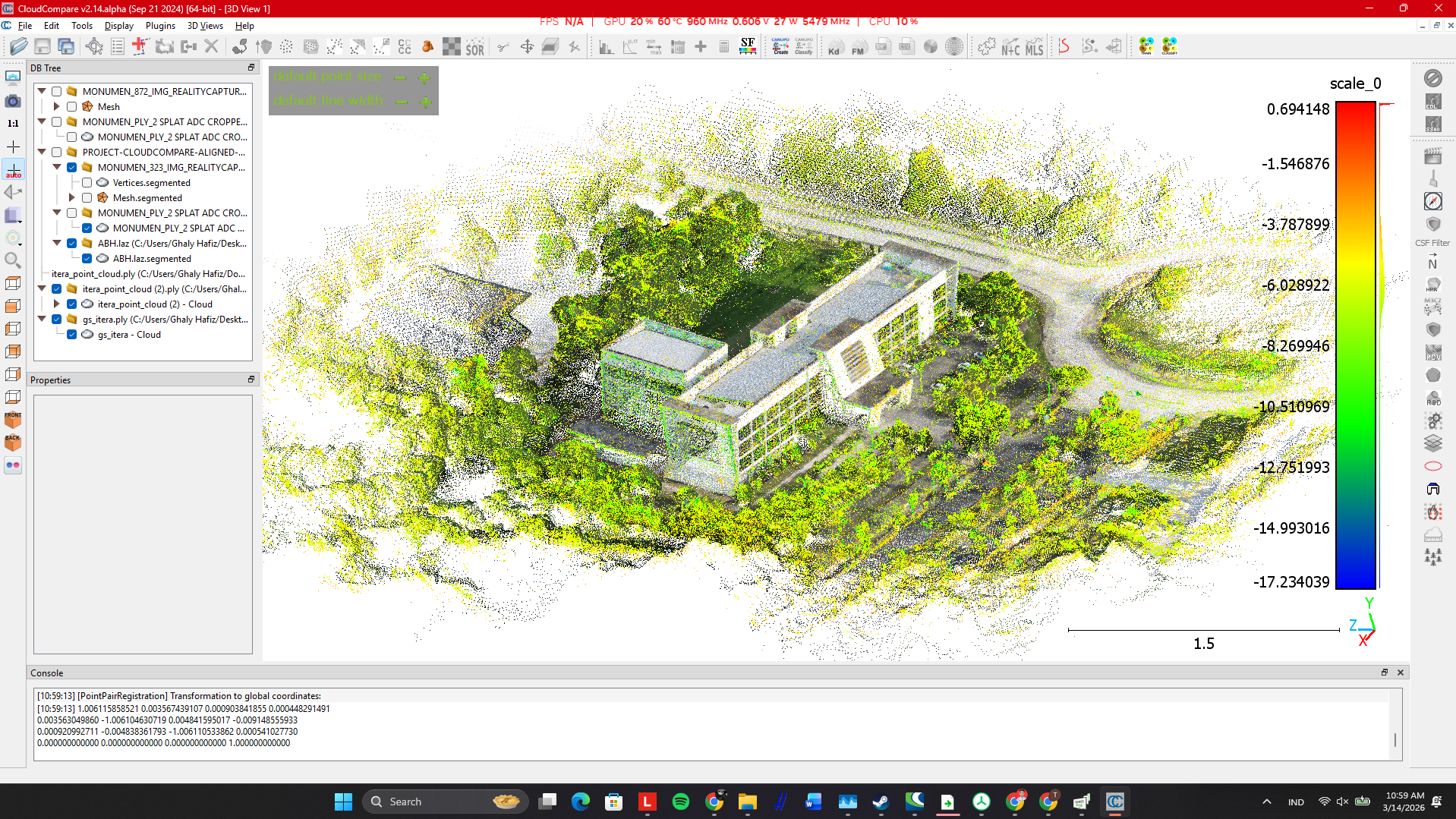The height and width of the screenshot is (819, 1456).
Task: Collapse the ABH.laz tree node
Action: 57,243
